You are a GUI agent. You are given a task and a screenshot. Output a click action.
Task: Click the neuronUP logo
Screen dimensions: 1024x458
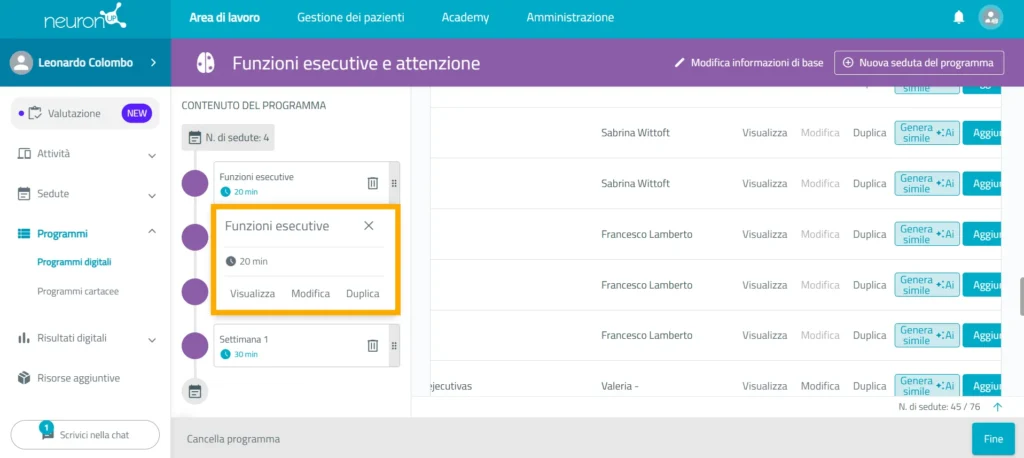[x=85, y=19]
